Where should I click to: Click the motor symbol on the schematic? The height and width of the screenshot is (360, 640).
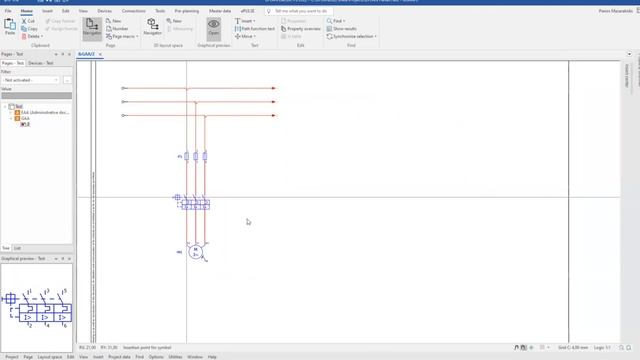tap(196, 251)
